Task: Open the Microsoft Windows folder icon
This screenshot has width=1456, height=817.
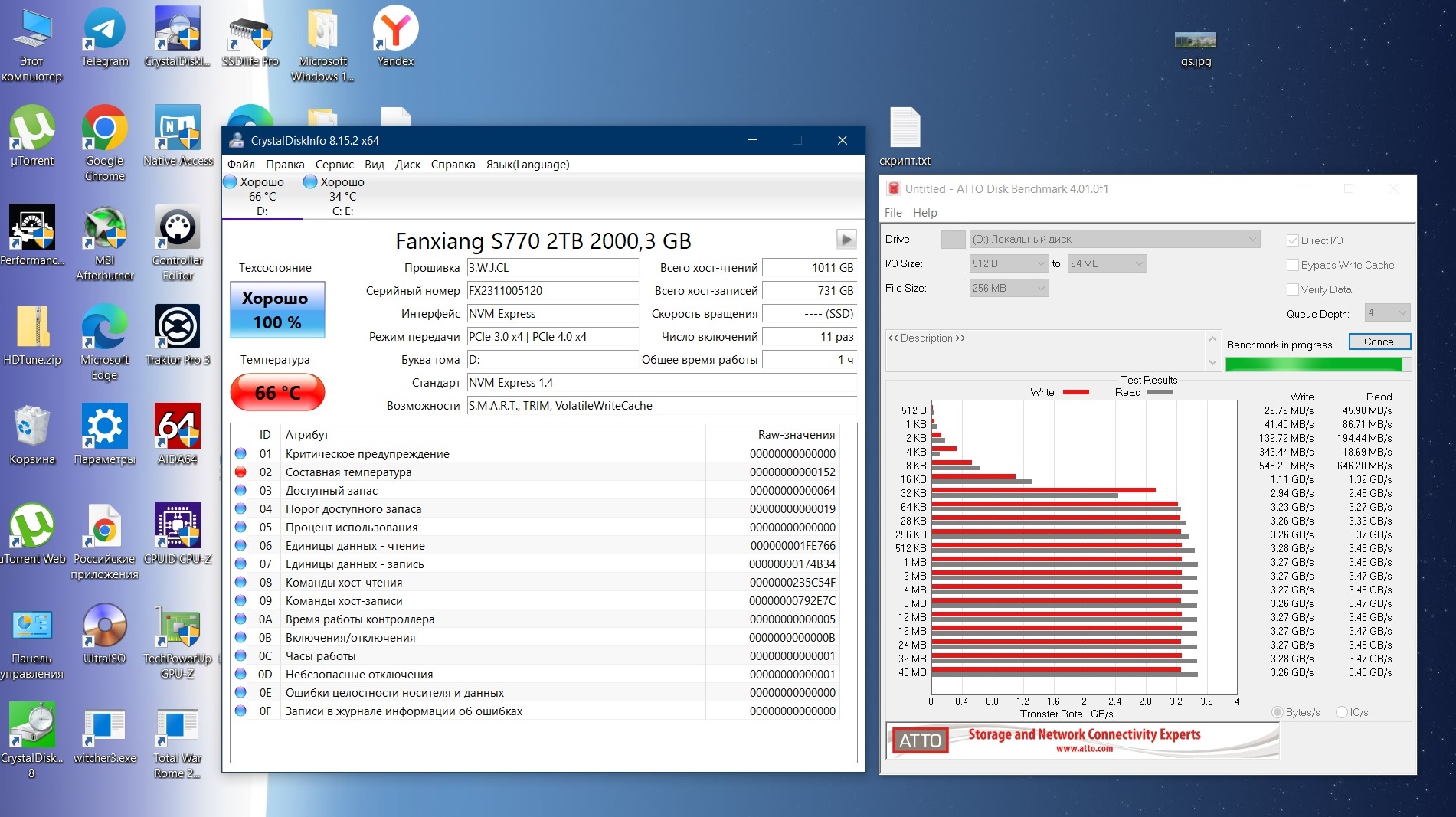Action: click(322, 44)
